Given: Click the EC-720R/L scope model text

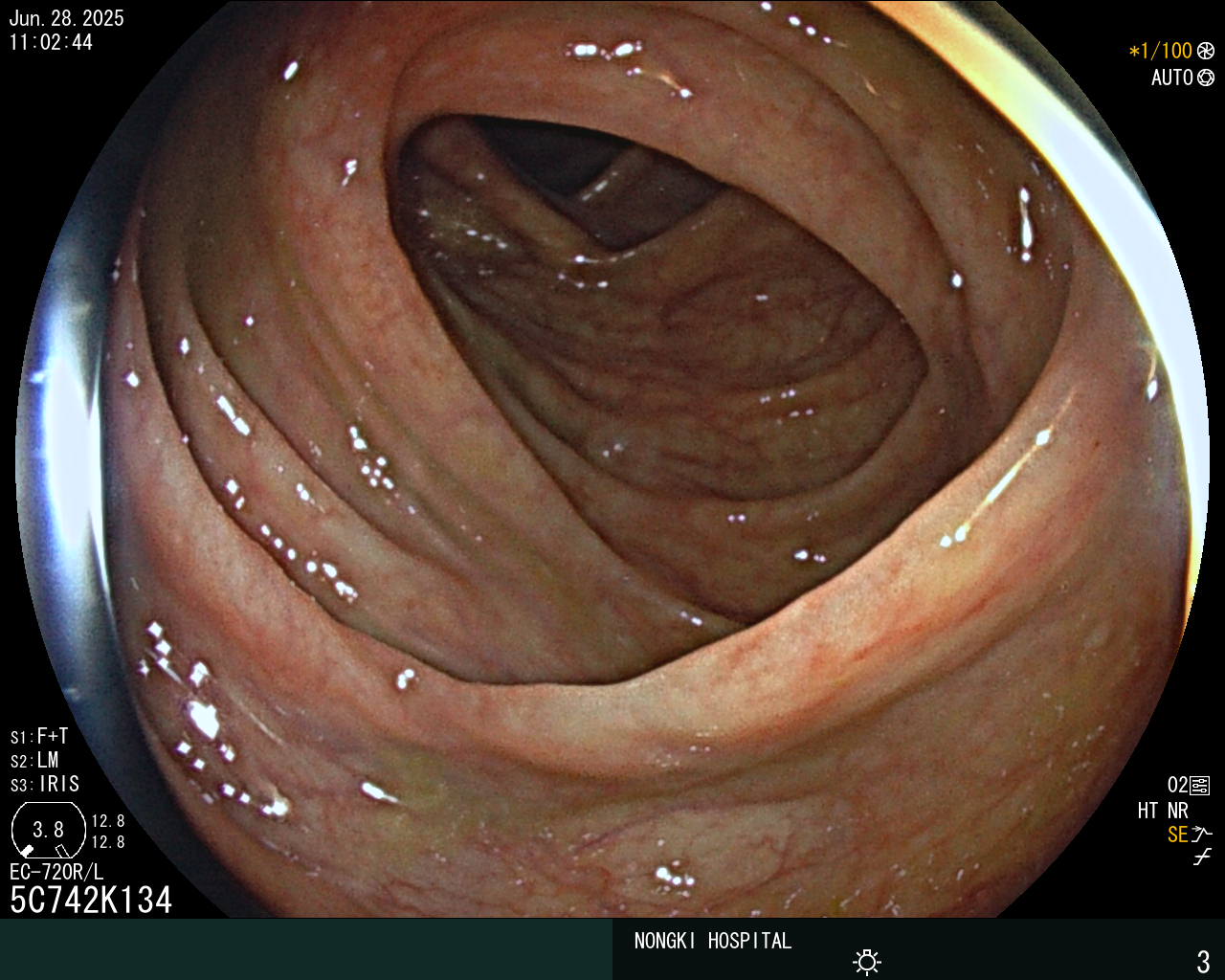Looking at the screenshot, I should tap(56, 872).
